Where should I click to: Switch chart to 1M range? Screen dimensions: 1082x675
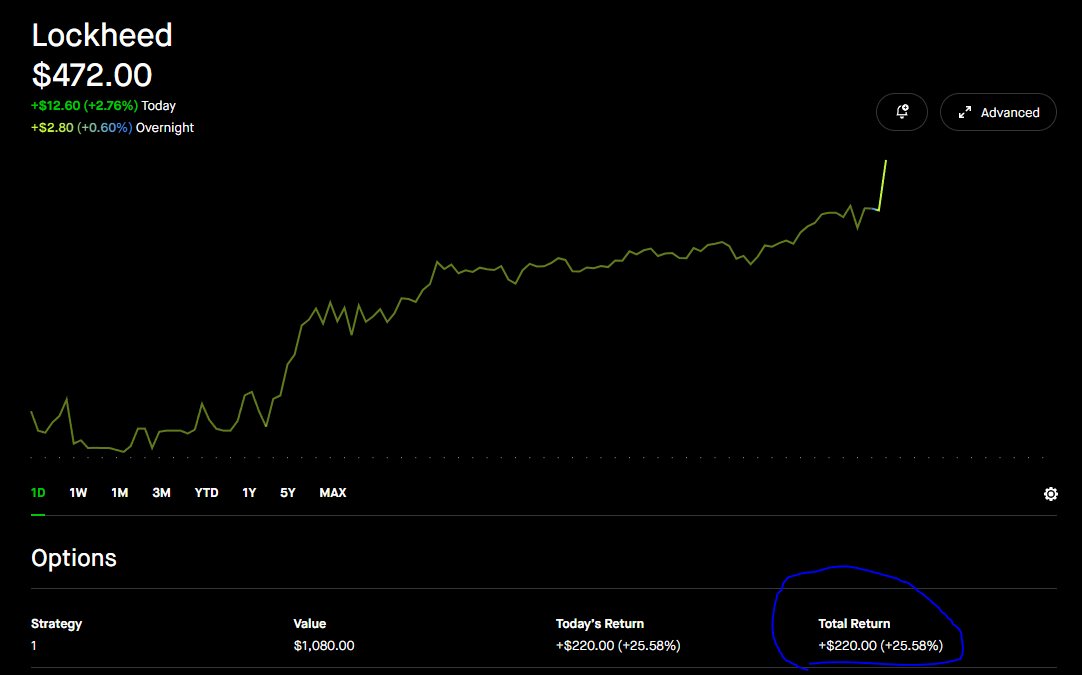pyautogui.click(x=119, y=493)
